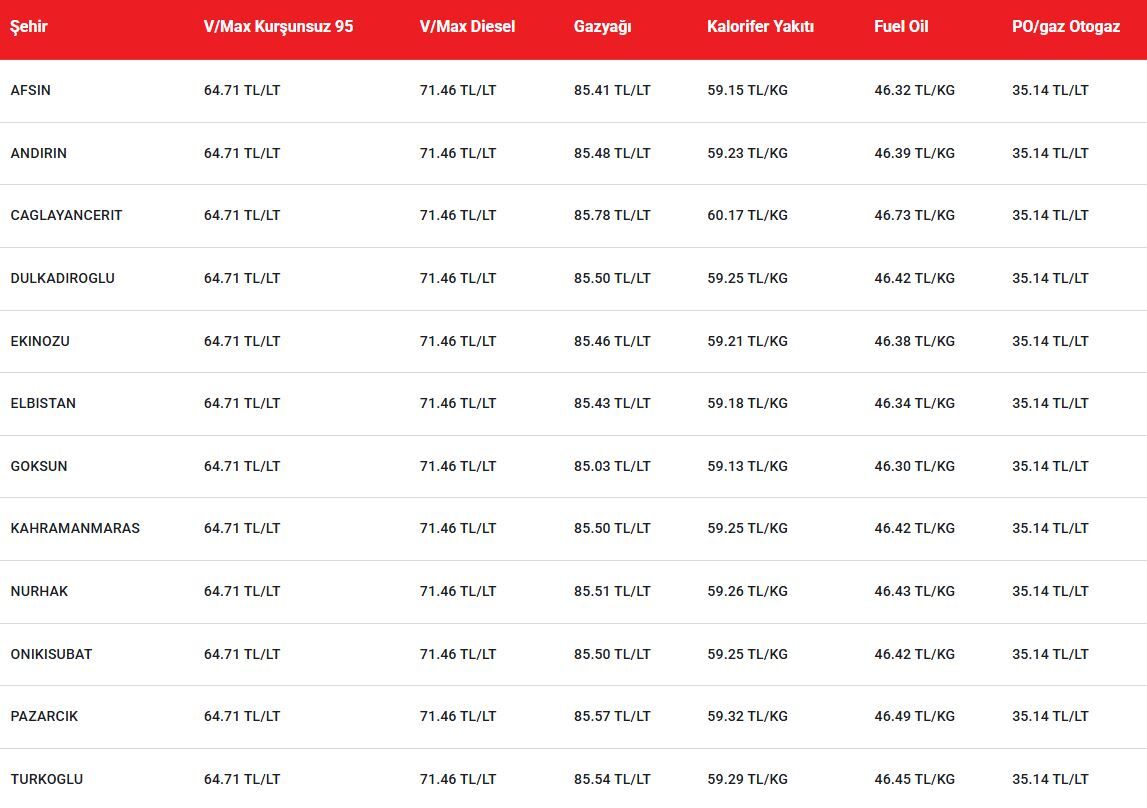
Task: Select the Kalorifer Yakıtı column header
Action: [x=760, y=27]
